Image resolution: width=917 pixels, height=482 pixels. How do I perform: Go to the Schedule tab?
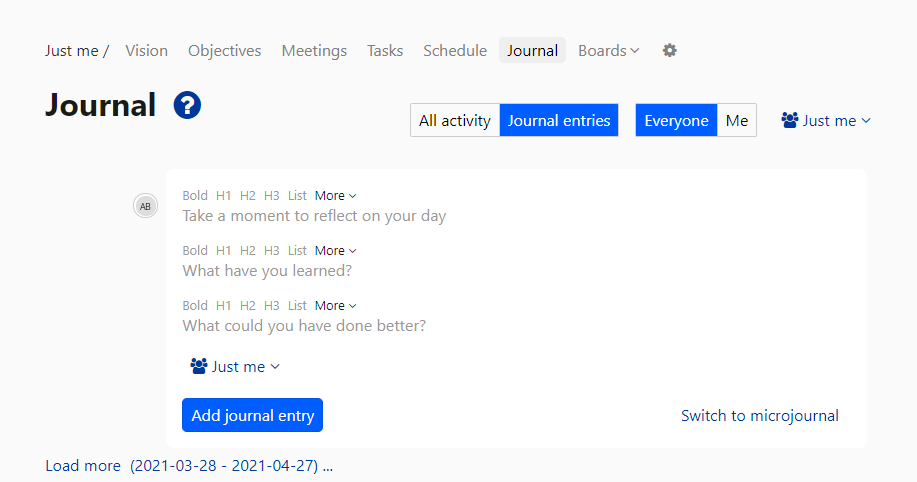tap(455, 50)
